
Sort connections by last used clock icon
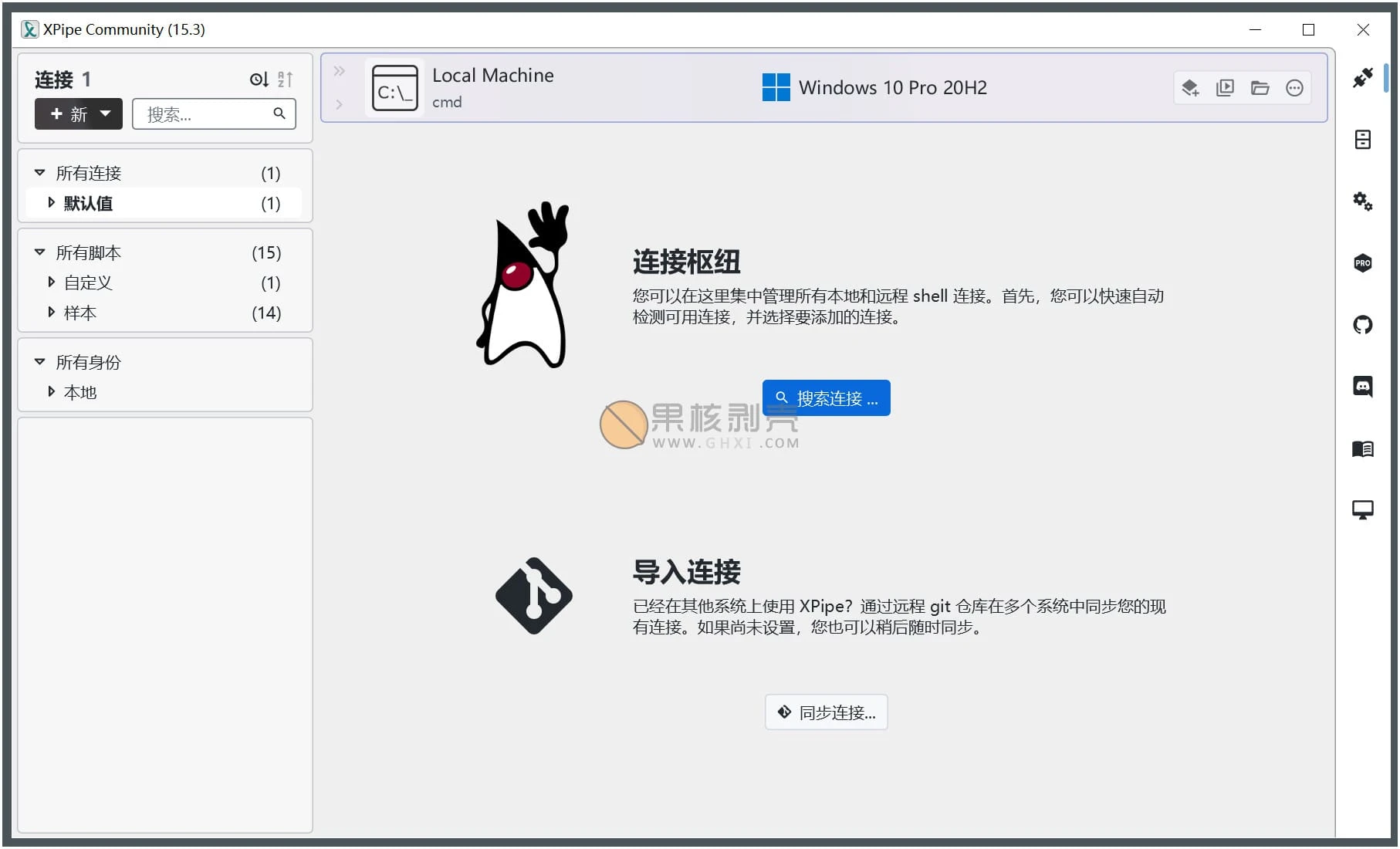(x=257, y=79)
